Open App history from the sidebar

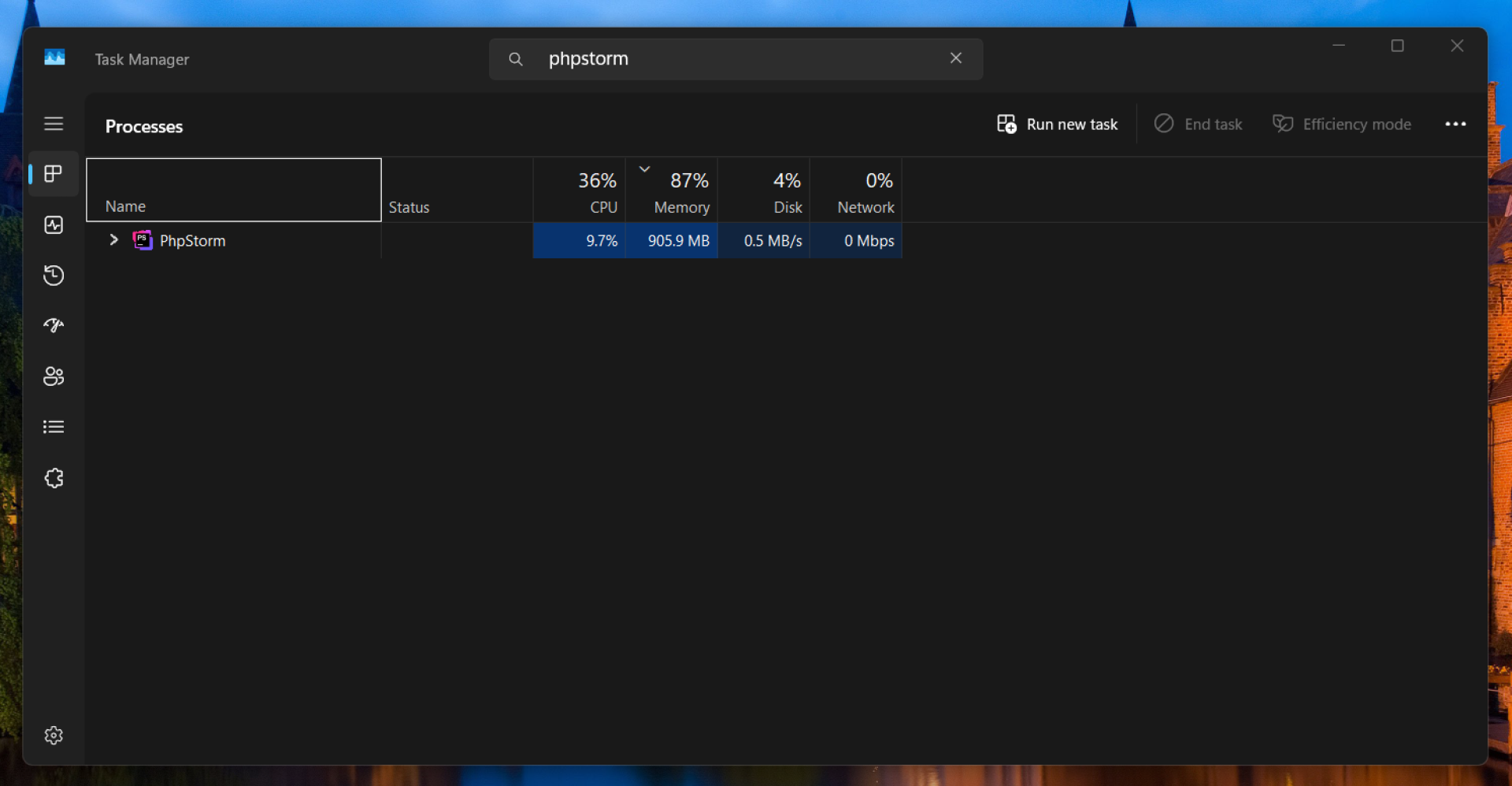54,276
